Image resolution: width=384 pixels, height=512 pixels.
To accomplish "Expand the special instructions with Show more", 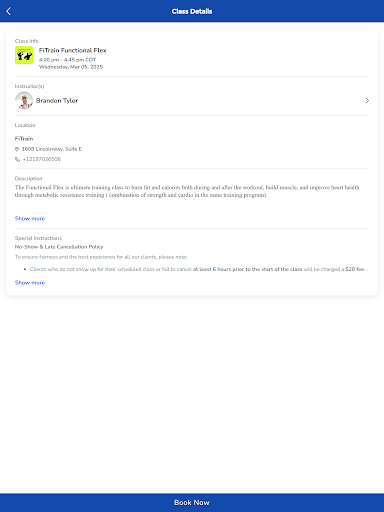I will click(x=30, y=282).
